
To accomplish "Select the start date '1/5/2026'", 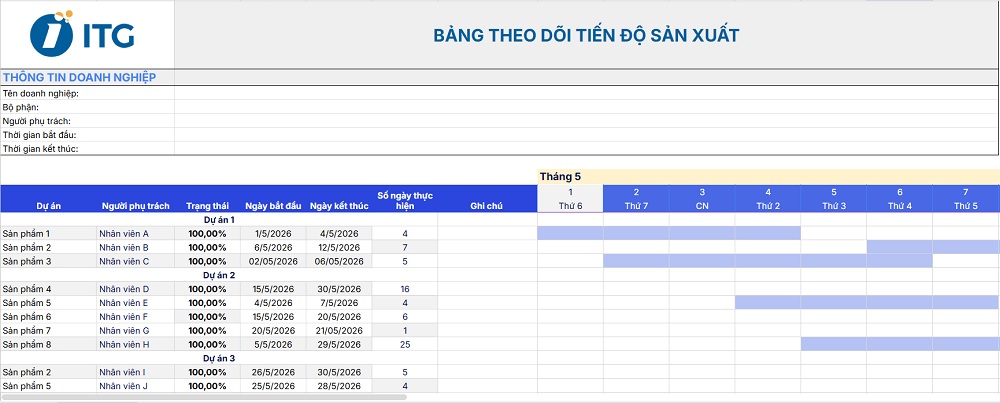I will [273, 233].
